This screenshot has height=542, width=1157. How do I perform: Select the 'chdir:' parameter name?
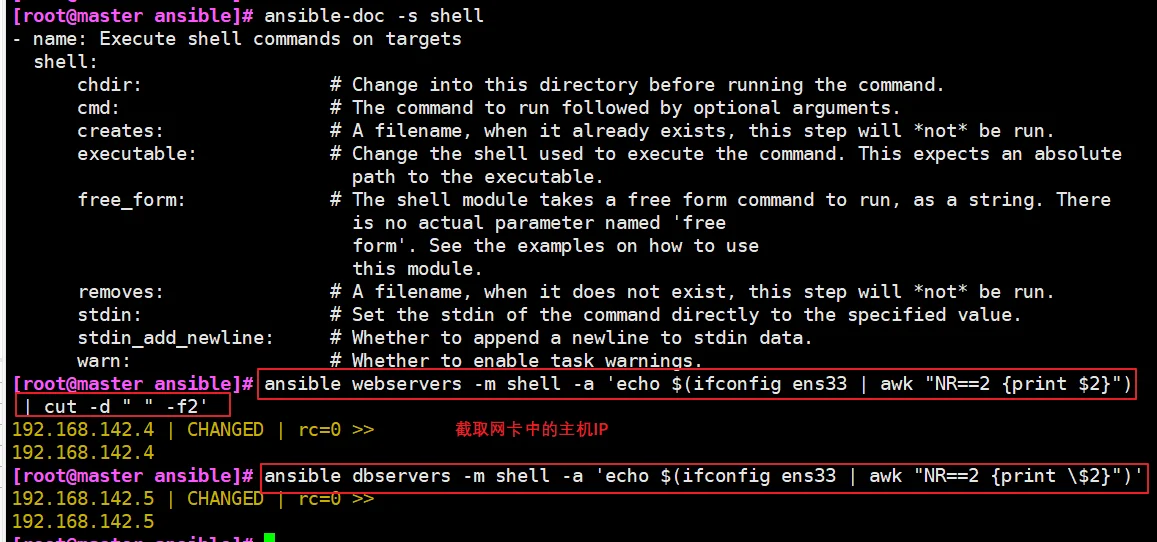(109, 85)
